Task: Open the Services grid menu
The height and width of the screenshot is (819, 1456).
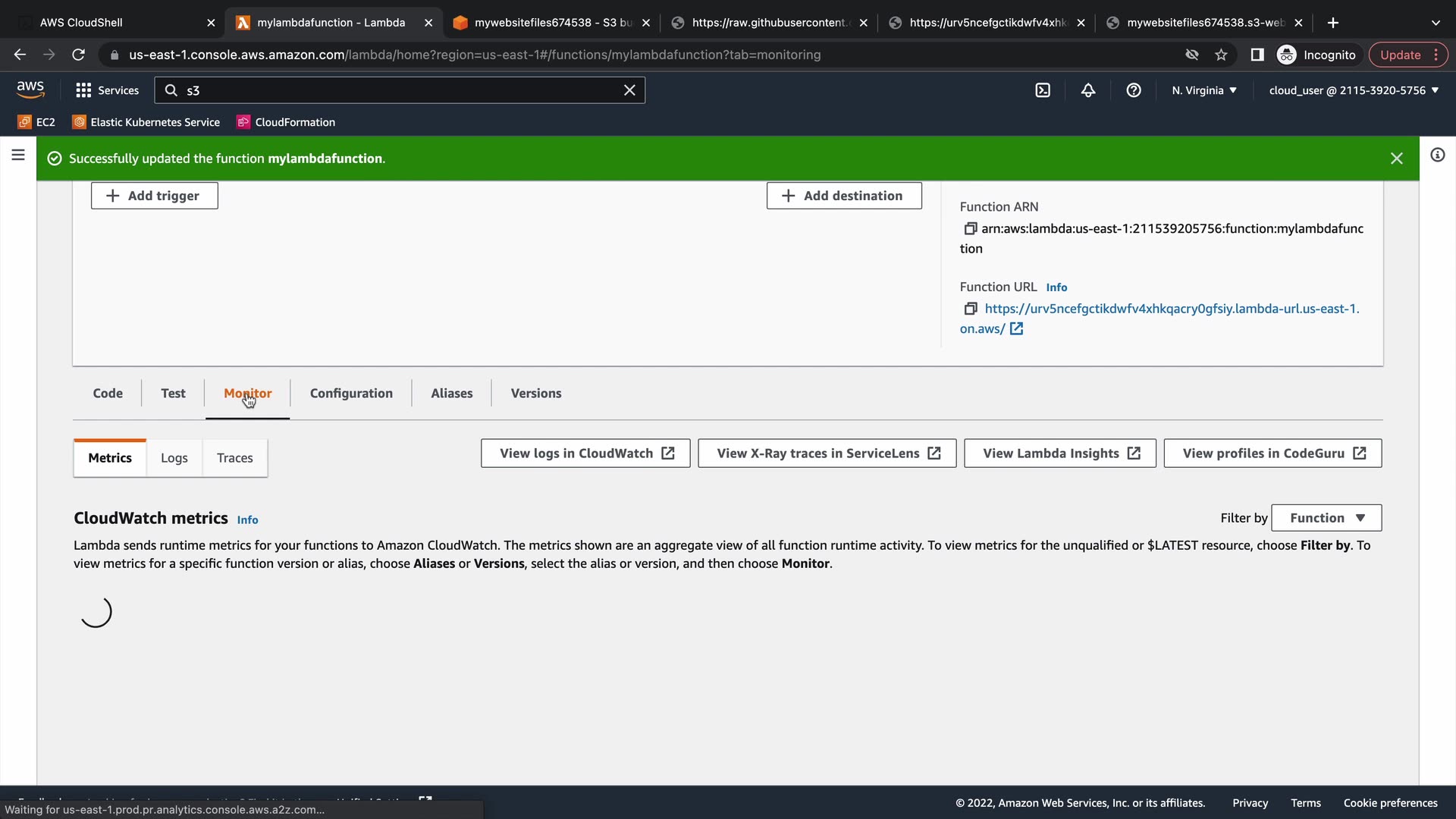Action: (x=107, y=90)
